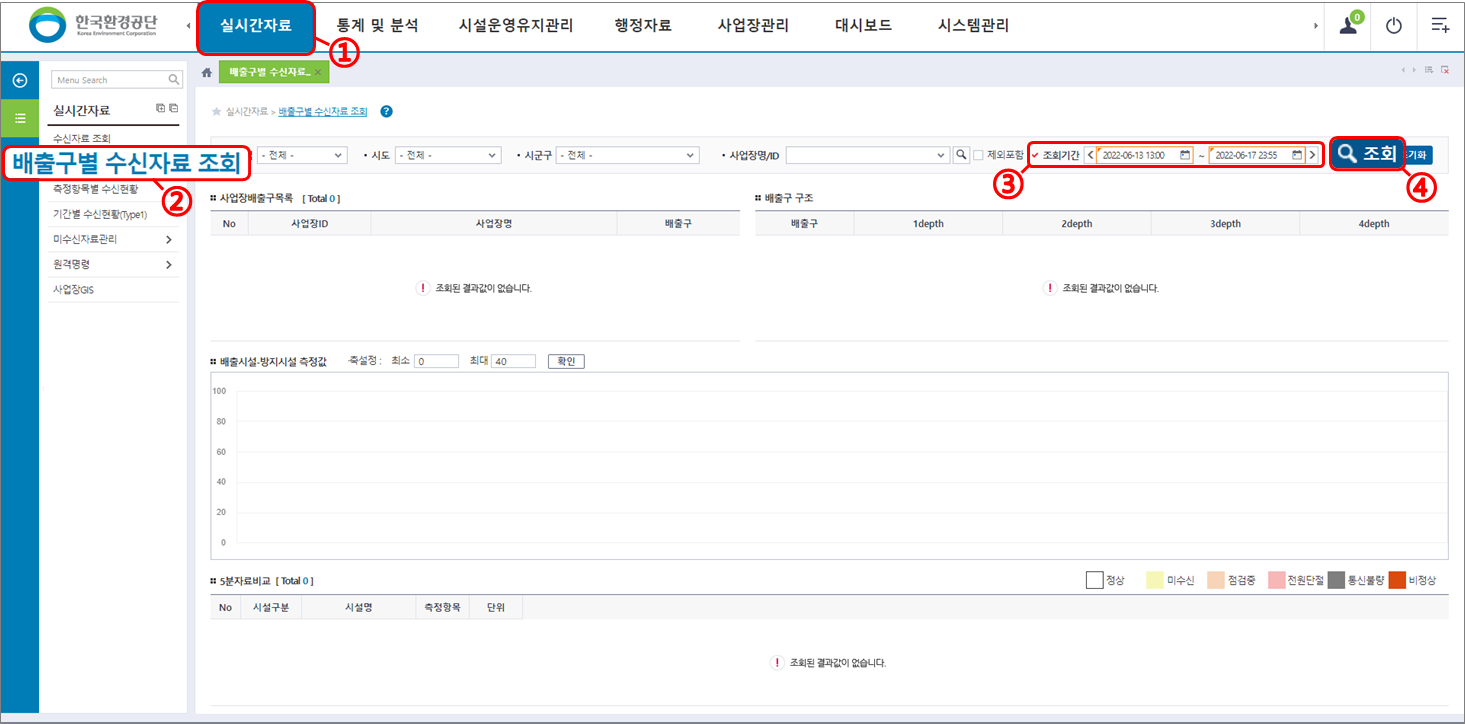Click the 최소 axis value field
This screenshot has width=1465, height=724.
tap(436, 361)
